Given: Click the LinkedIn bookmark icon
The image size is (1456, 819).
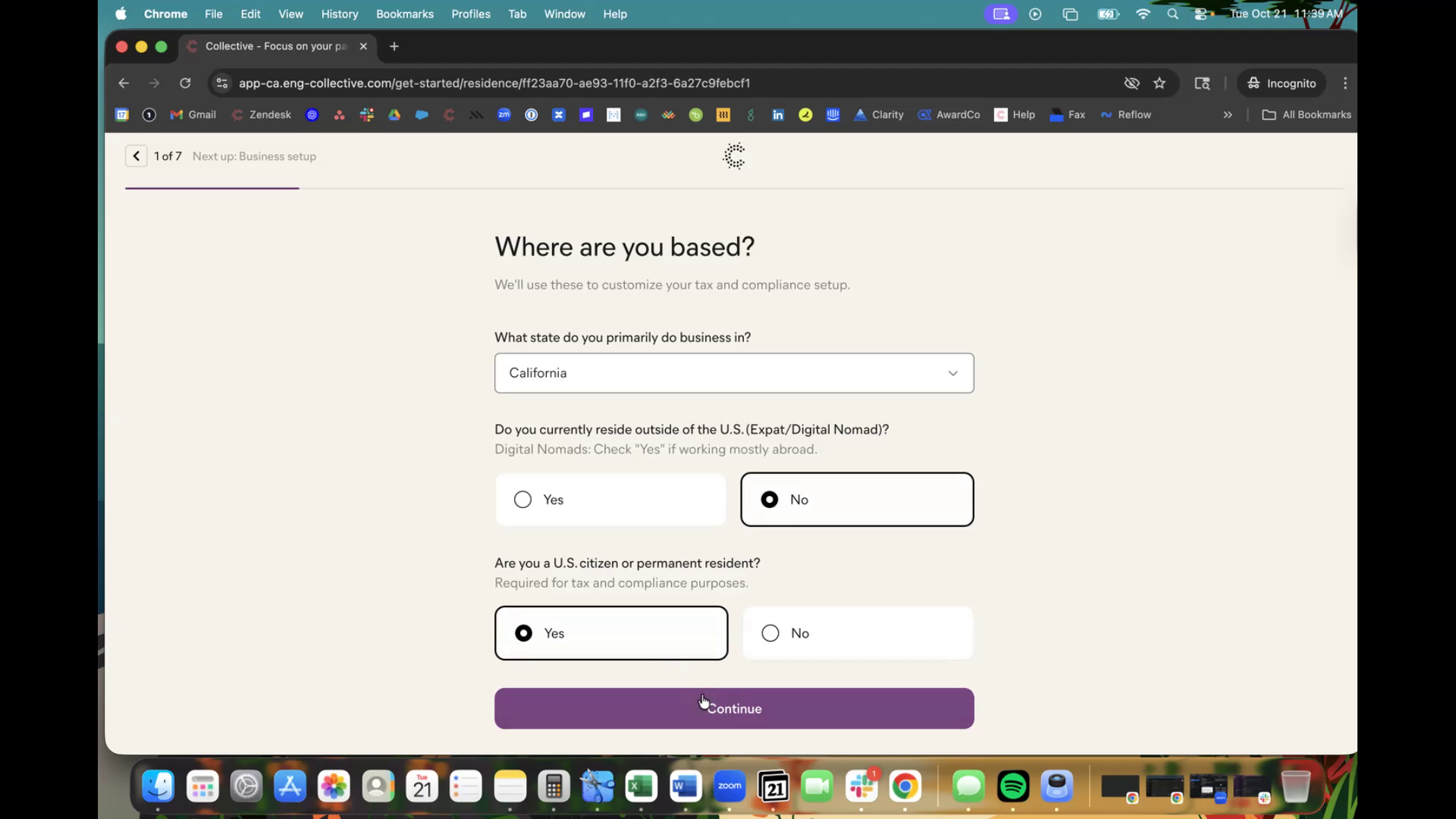Looking at the screenshot, I should pos(777,115).
